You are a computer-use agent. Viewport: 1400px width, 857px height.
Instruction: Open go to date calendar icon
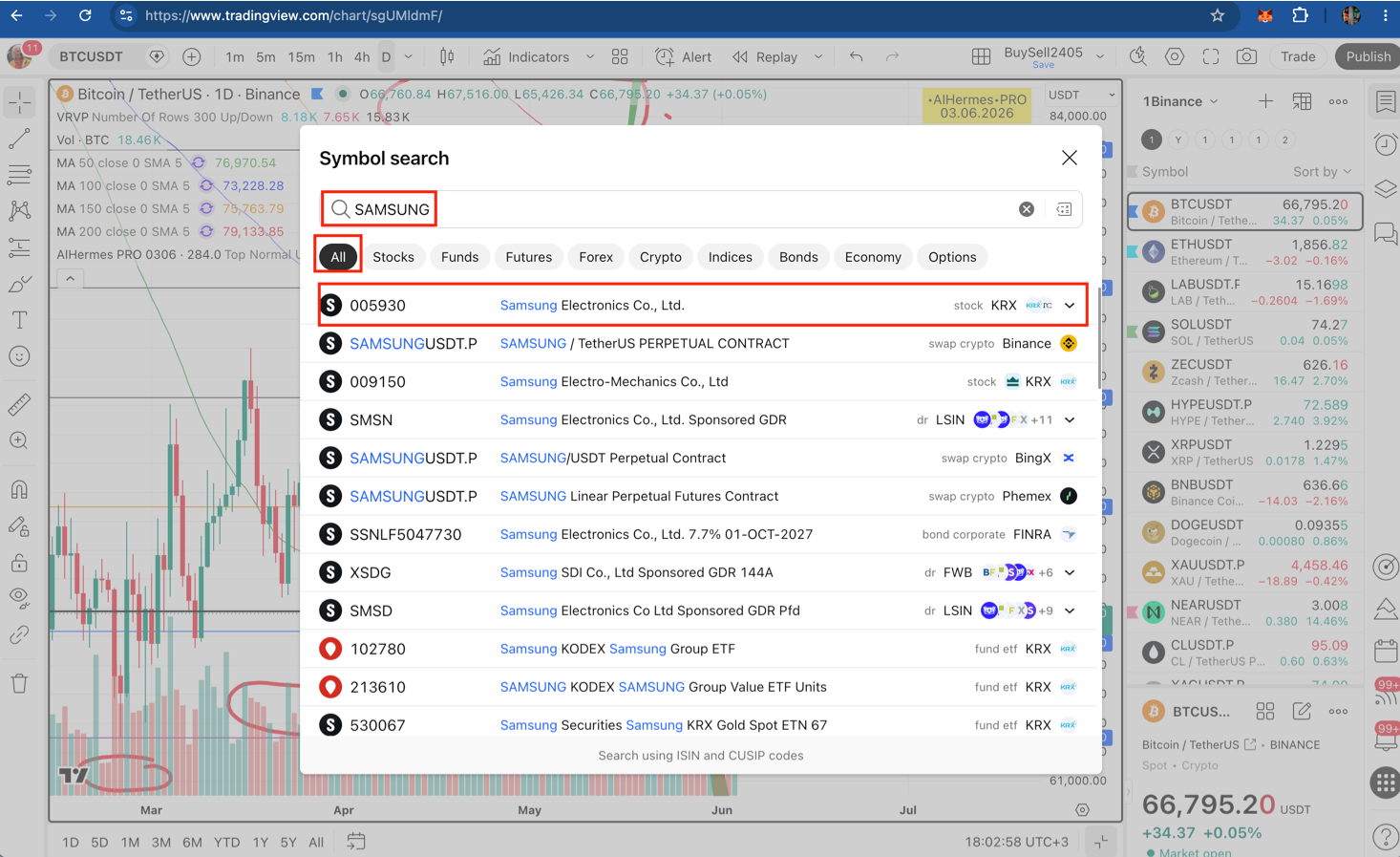point(356,842)
